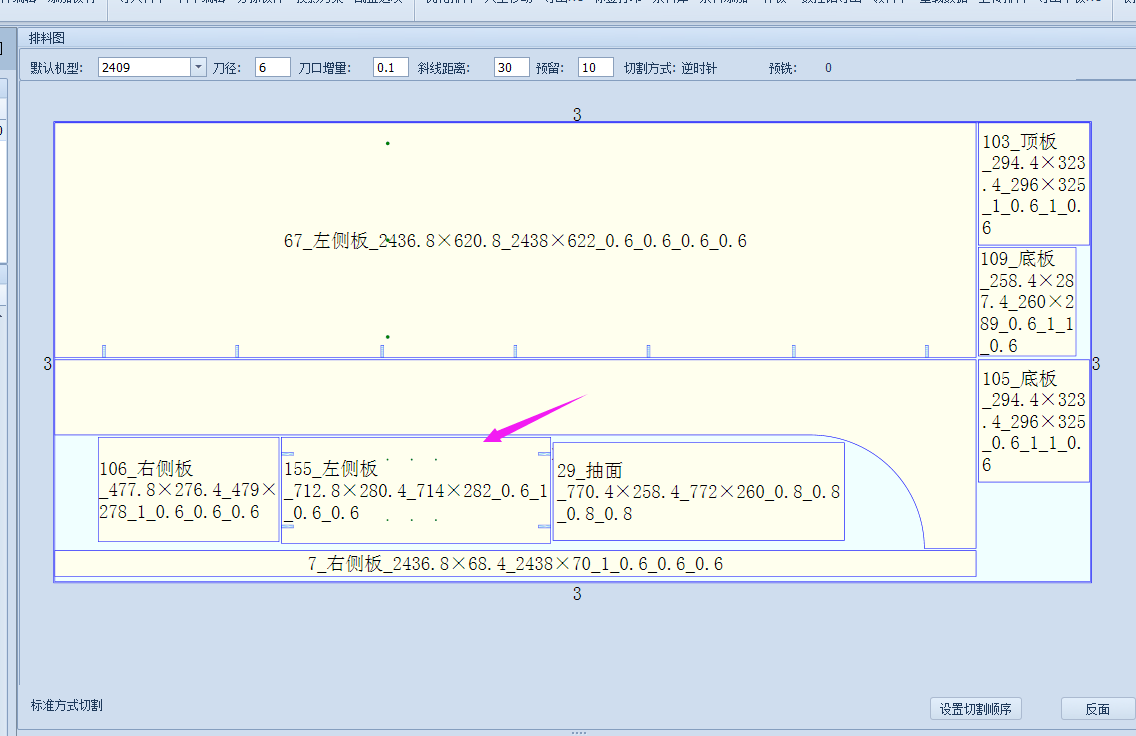
Task: Select the 155_左侧板 part
Action: [416, 490]
